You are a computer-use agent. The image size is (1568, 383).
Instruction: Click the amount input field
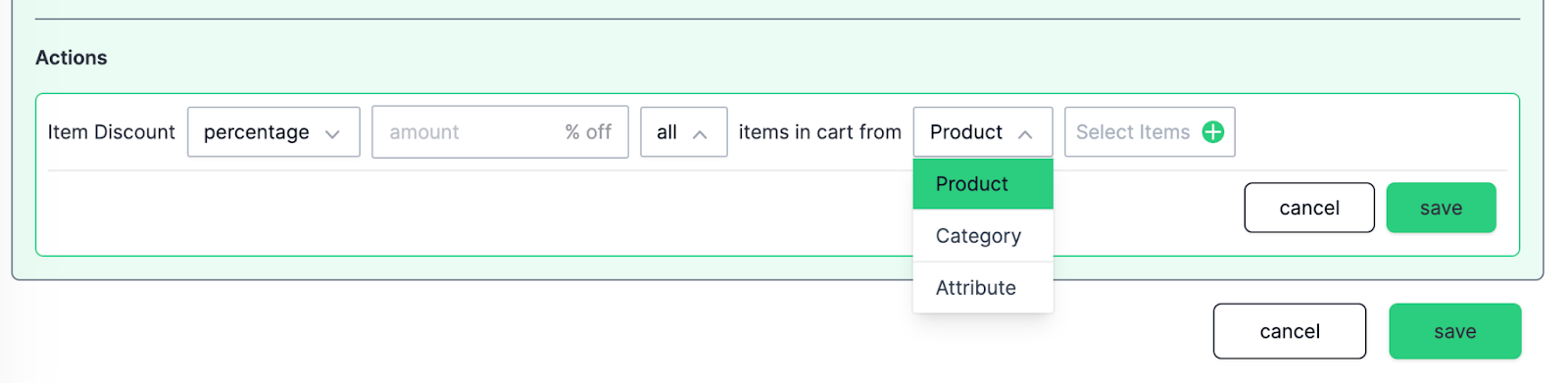pyautogui.click(x=500, y=132)
